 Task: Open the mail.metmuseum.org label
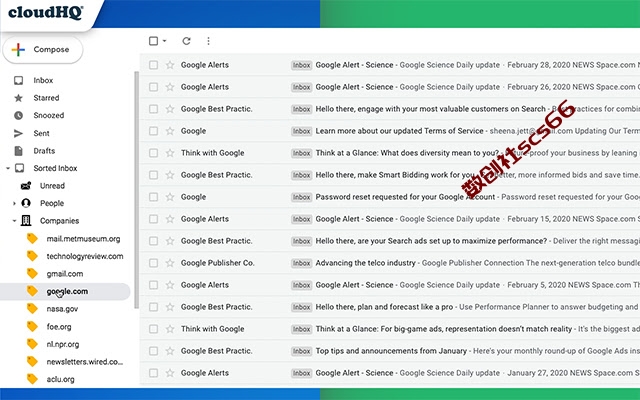pyautogui.click(x=83, y=239)
